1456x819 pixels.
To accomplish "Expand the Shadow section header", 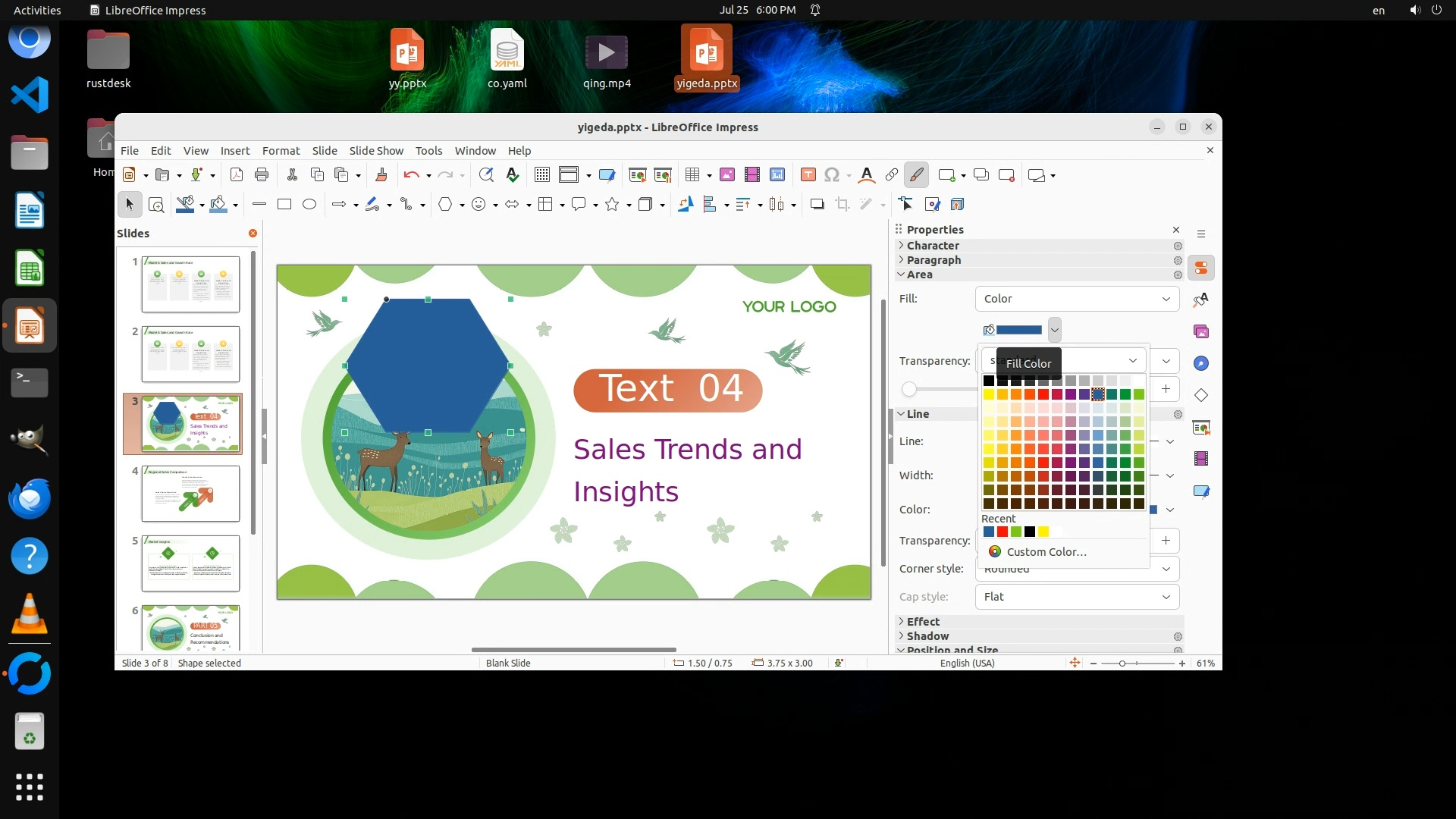I will [927, 636].
